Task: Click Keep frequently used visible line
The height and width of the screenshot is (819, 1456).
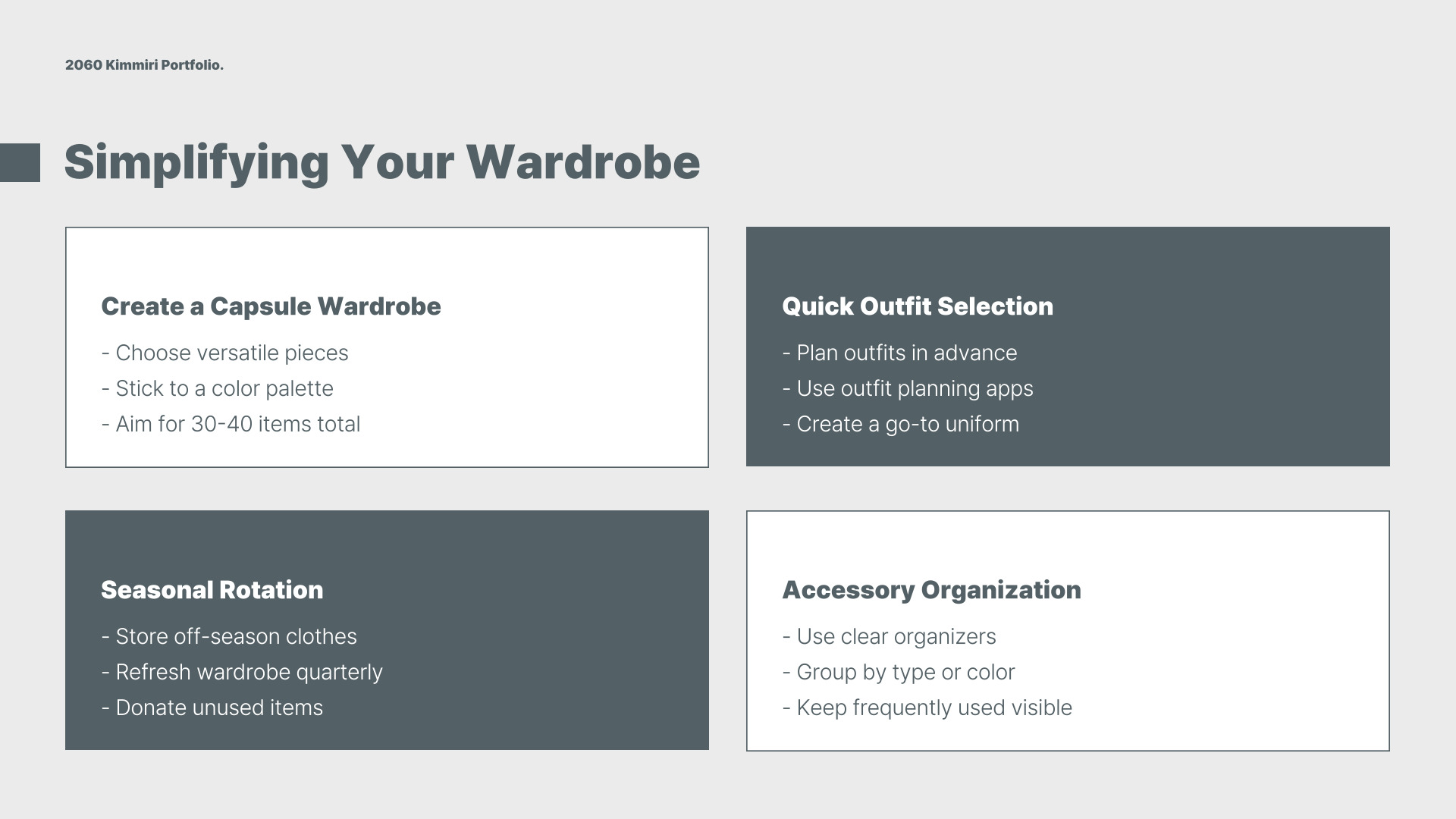Action: click(x=927, y=708)
